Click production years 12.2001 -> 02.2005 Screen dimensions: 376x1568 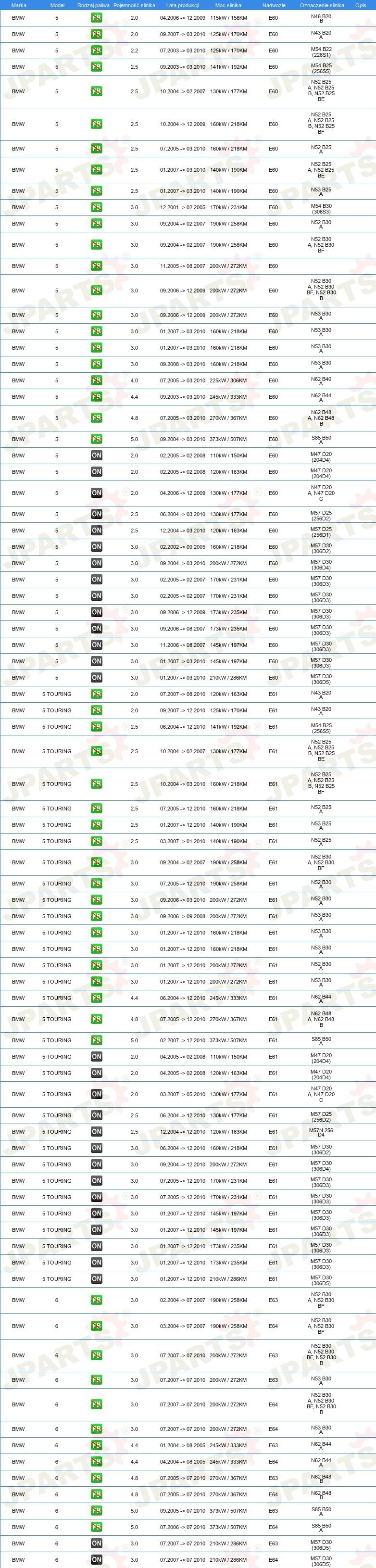(x=183, y=208)
